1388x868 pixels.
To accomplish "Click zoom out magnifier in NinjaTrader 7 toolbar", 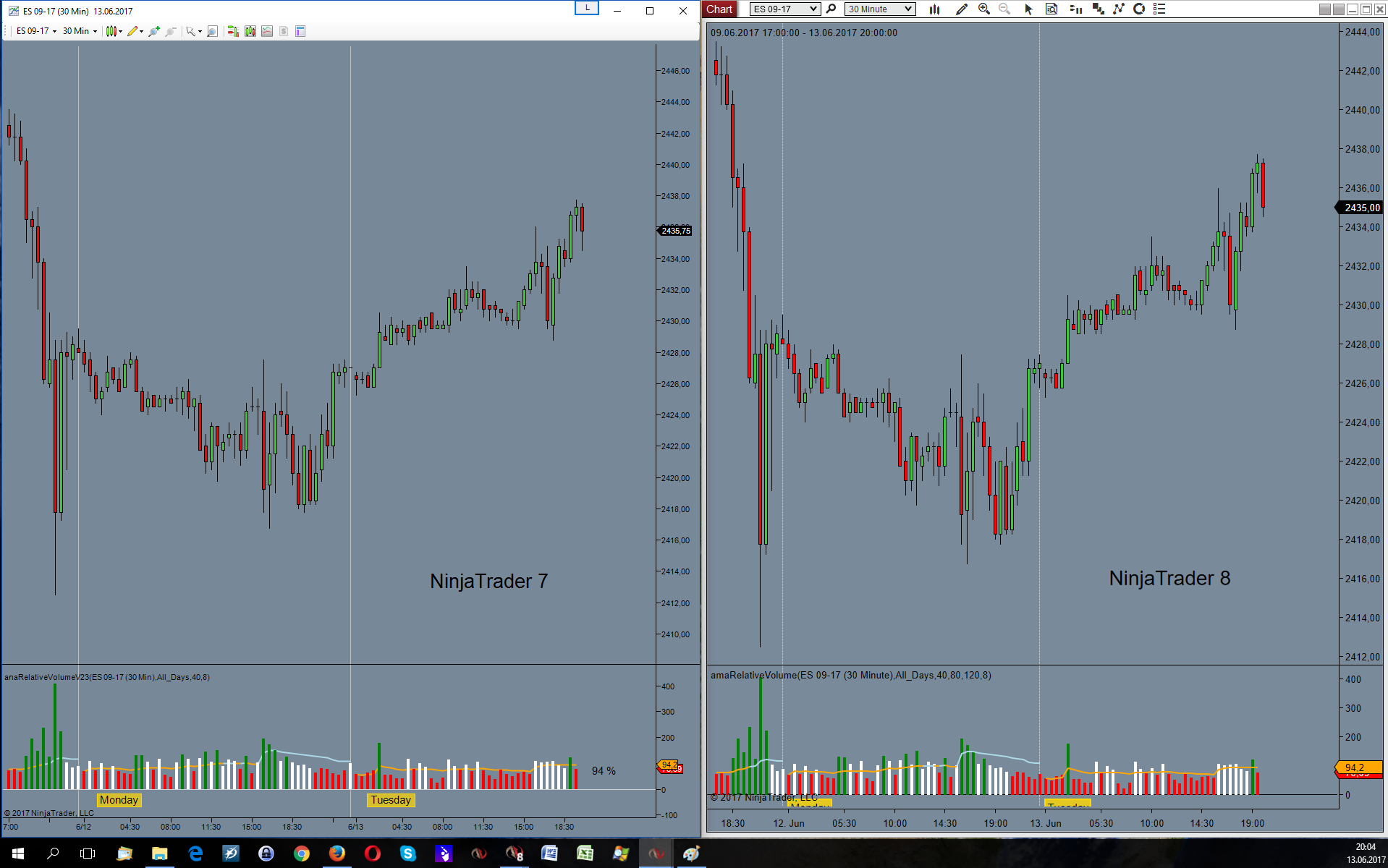I will coord(171,31).
